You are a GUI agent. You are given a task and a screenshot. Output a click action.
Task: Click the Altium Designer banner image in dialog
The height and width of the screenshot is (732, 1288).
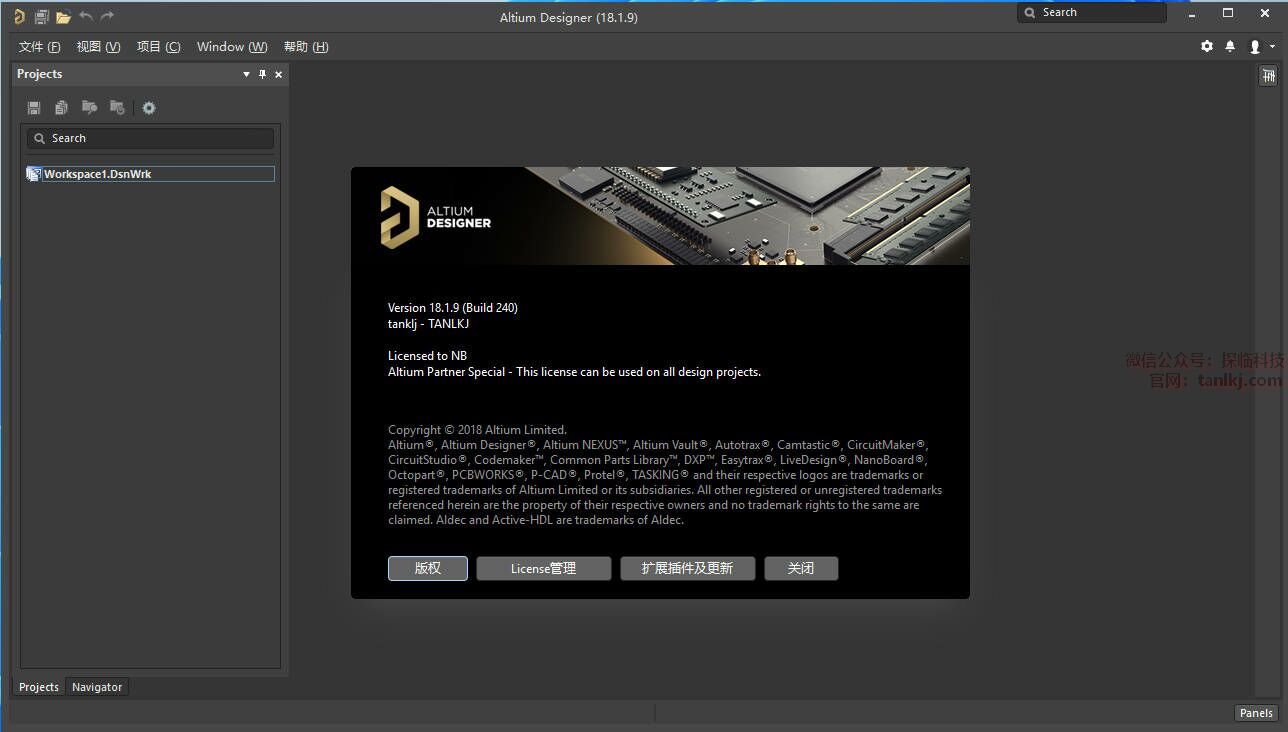660,216
